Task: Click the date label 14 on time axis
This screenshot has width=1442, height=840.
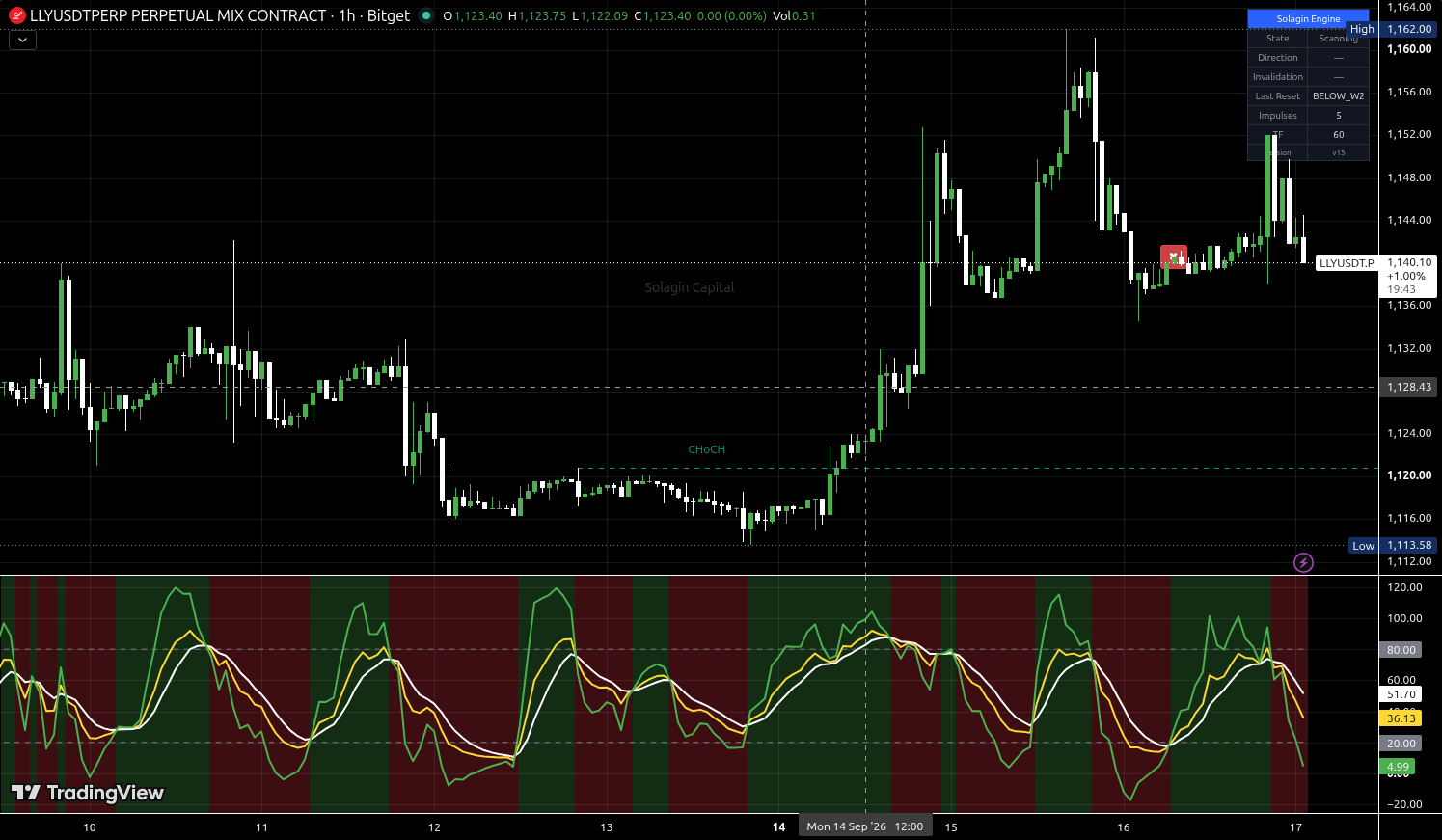Action: [x=778, y=826]
